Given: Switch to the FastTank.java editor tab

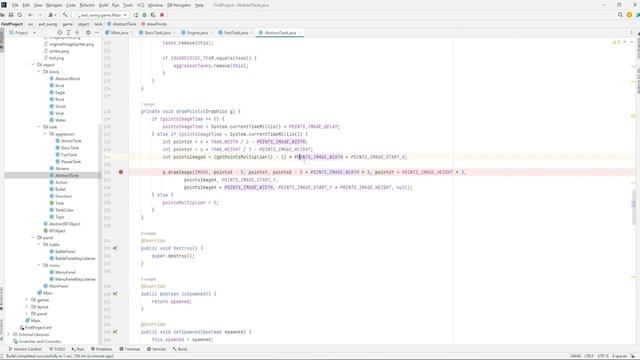Looking at the screenshot, I should pyautogui.click(x=236, y=33).
